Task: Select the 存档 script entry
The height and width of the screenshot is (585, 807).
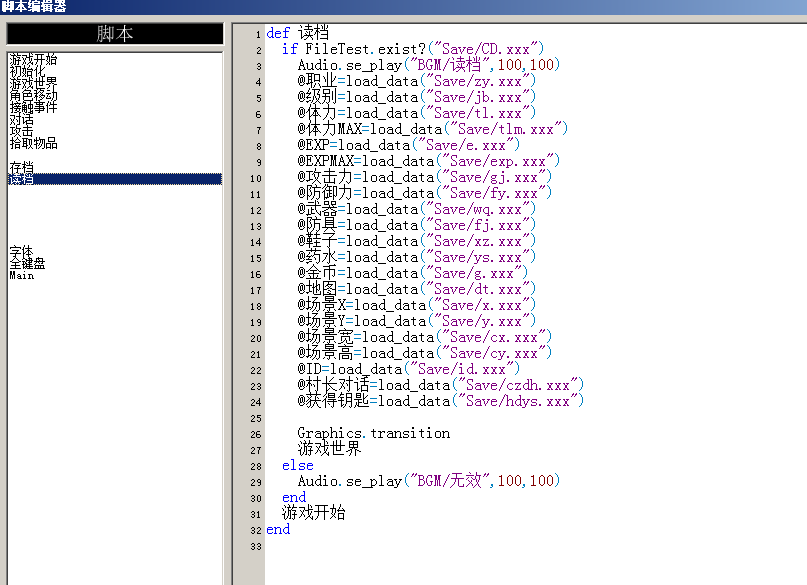Action: pos(22,167)
